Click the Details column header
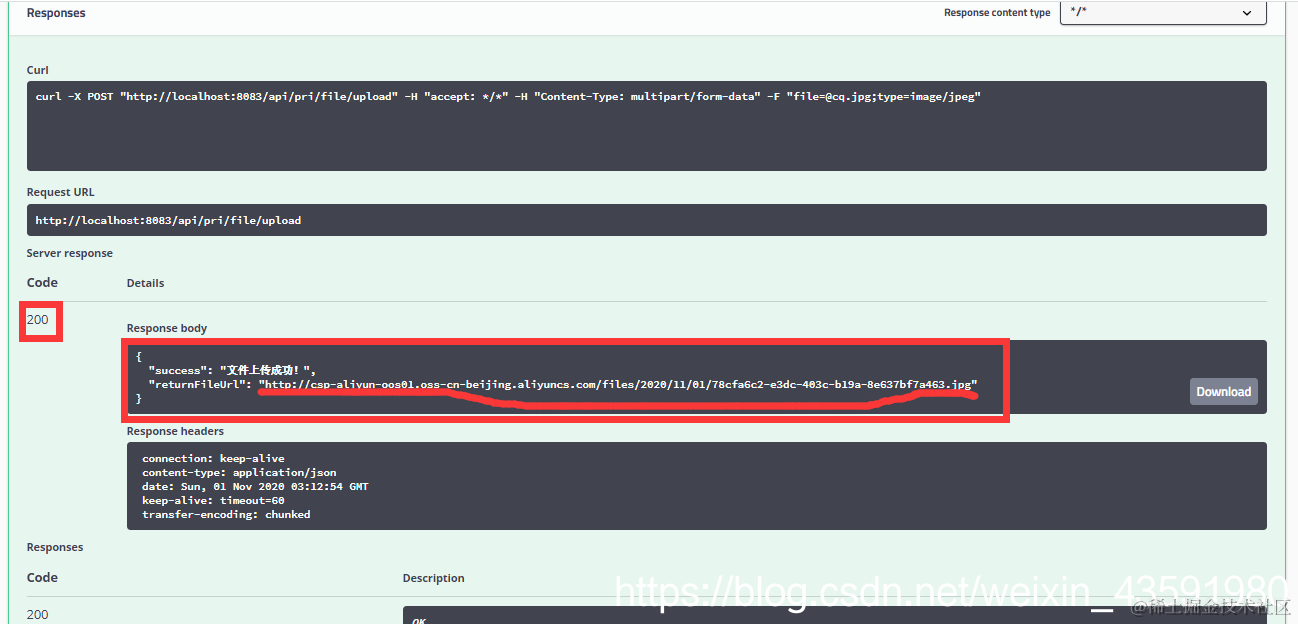Screen dimensions: 1298x624 [145, 283]
